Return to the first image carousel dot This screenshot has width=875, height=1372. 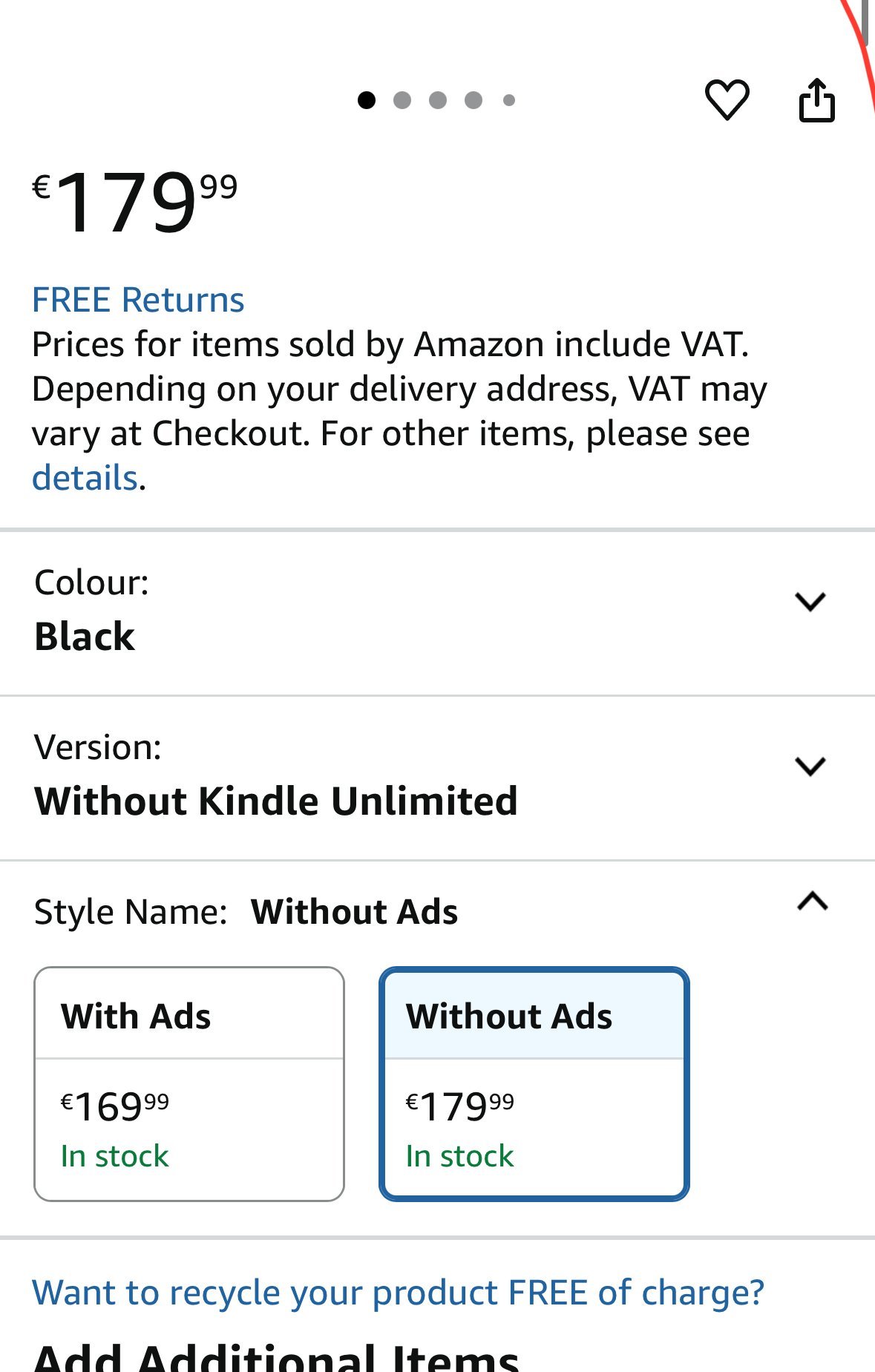tap(367, 100)
